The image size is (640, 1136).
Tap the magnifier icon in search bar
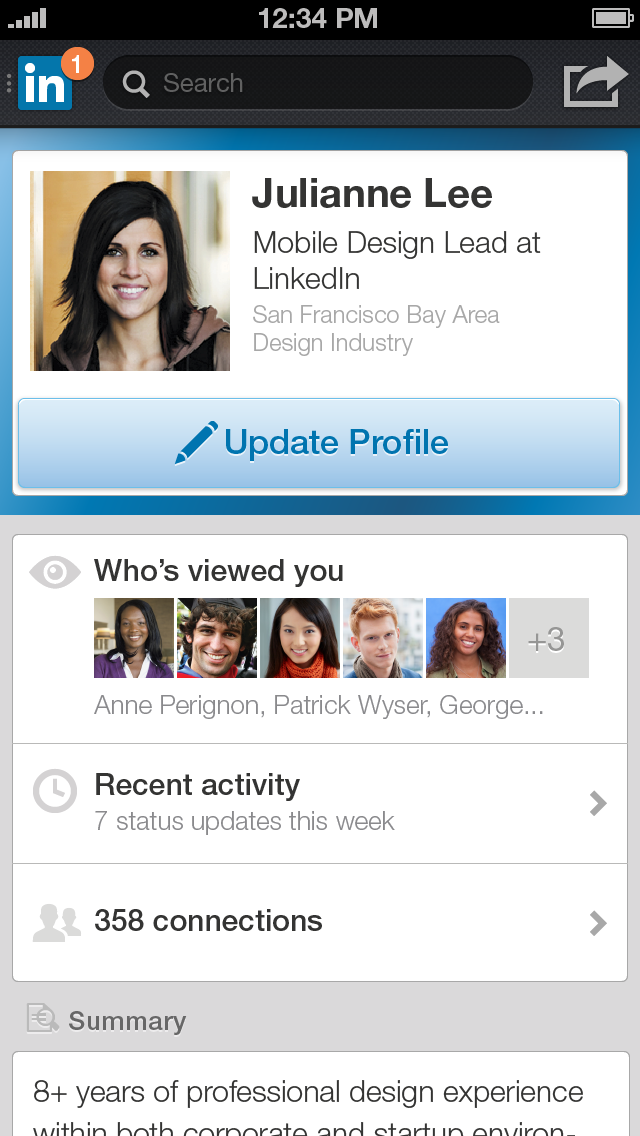click(x=136, y=84)
